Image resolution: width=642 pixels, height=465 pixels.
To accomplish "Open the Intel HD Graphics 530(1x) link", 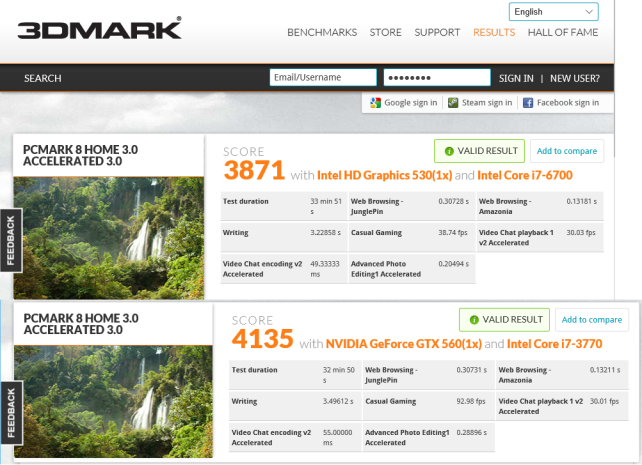I will click(384, 175).
